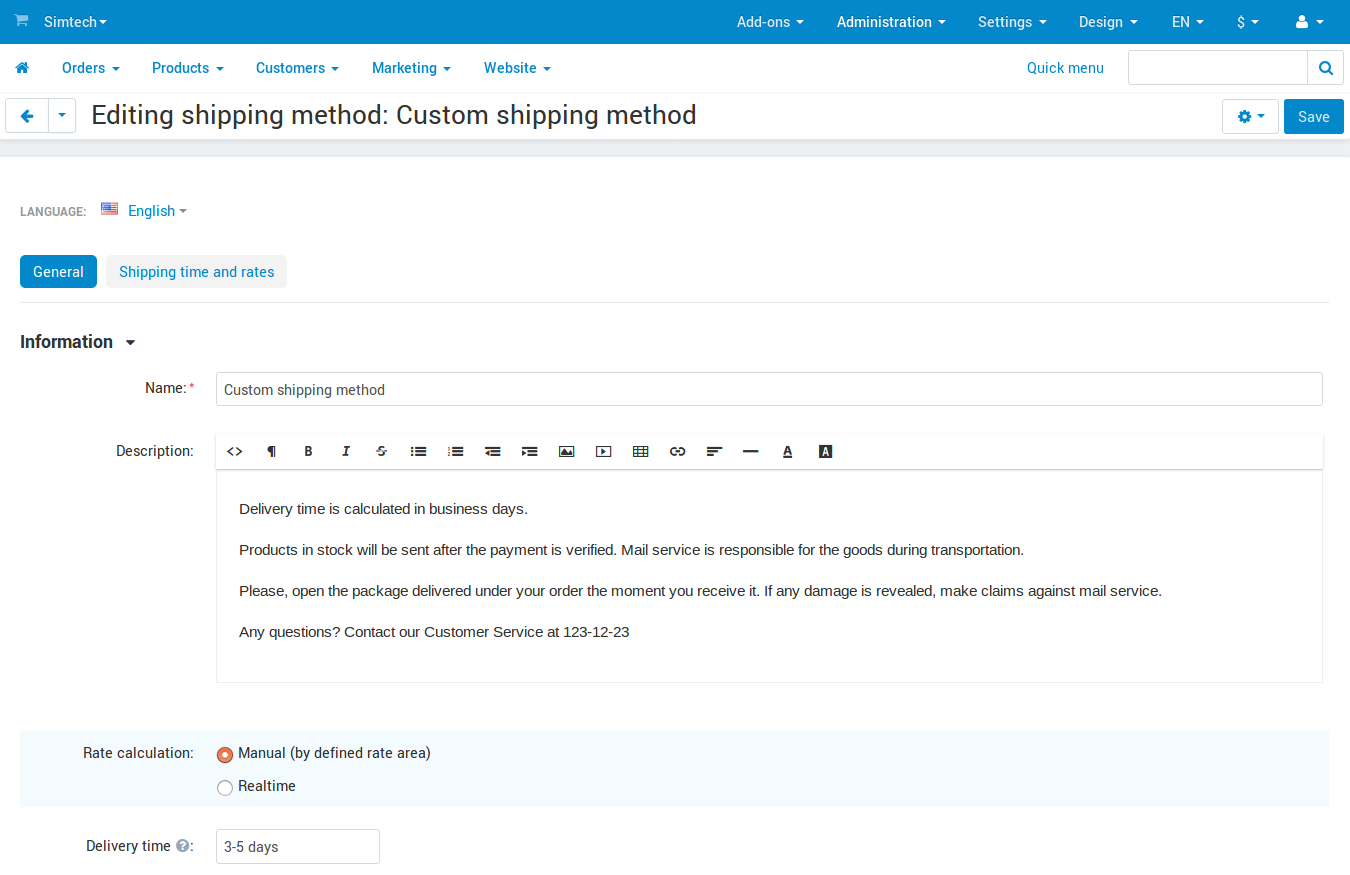Open the EN language dropdown
1350x875 pixels.
click(x=1188, y=22)
